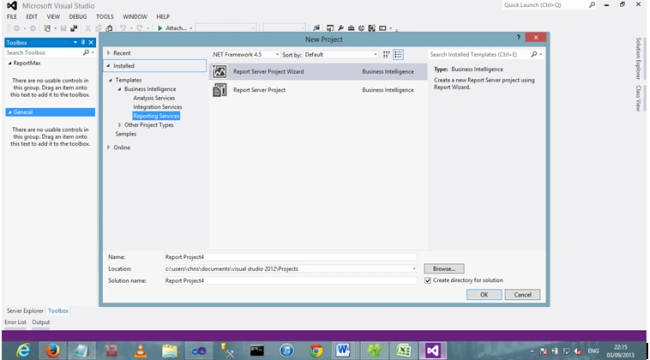Screen dimensions: 650x360
Task: Click the Solution name input field
Action: coord(290,281)
